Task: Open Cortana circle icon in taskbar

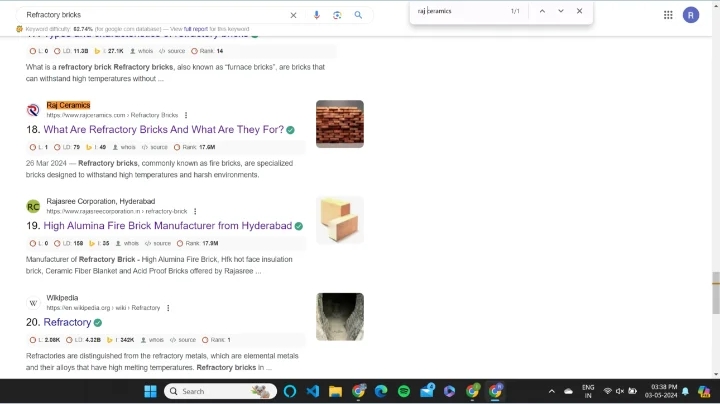Action: pos(290,392)
